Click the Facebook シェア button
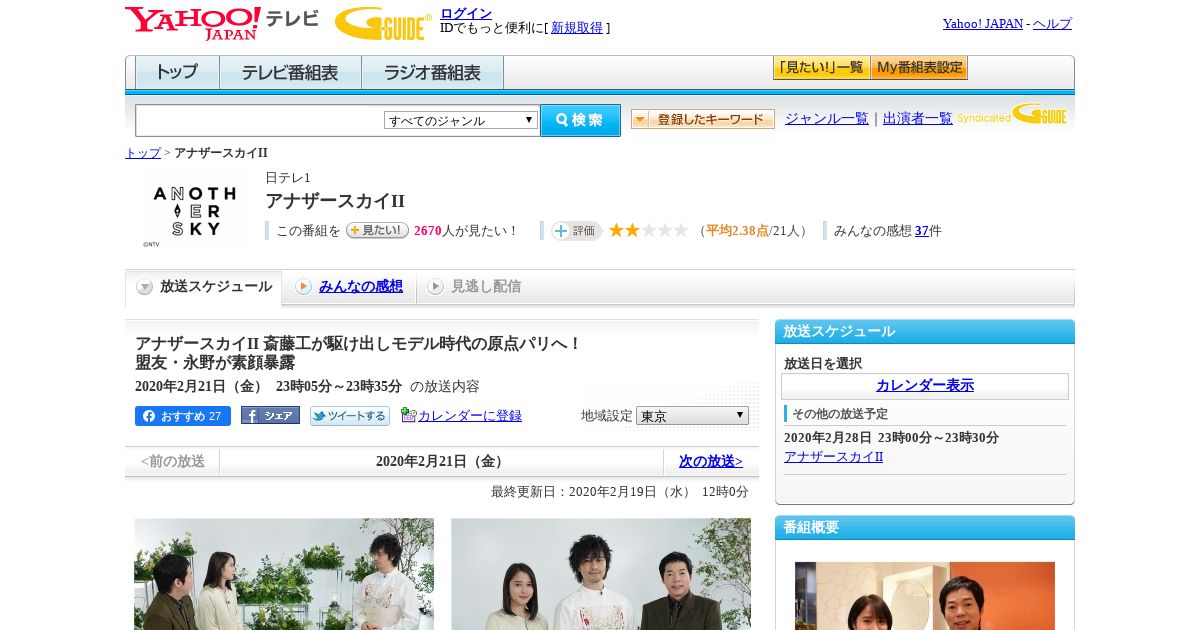The width and height of the screenshot is (1200, 630). pos(270,416)
